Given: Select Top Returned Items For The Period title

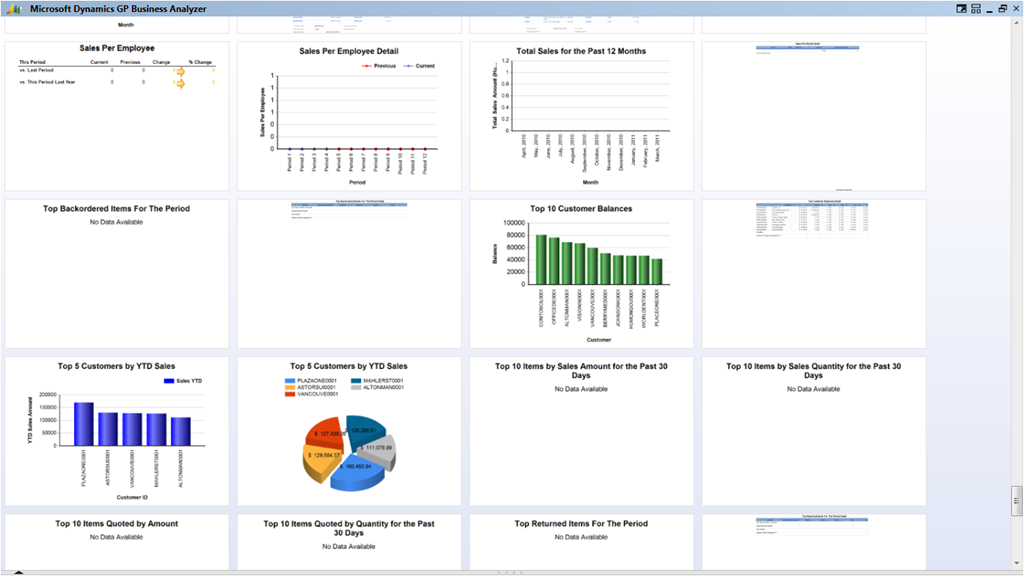Looking at the screenshot, I should pyautogui.click(x=581, y=524).
